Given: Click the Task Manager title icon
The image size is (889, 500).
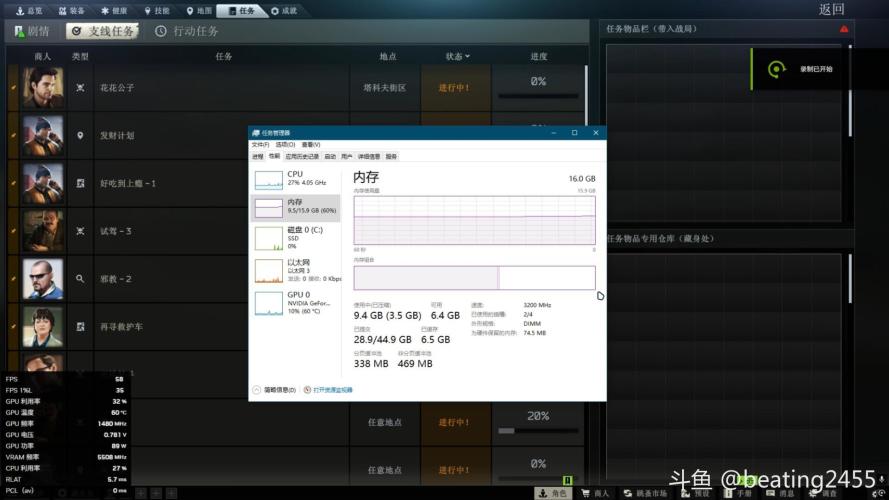Looking at the screenshot, I should click(256, 133).
